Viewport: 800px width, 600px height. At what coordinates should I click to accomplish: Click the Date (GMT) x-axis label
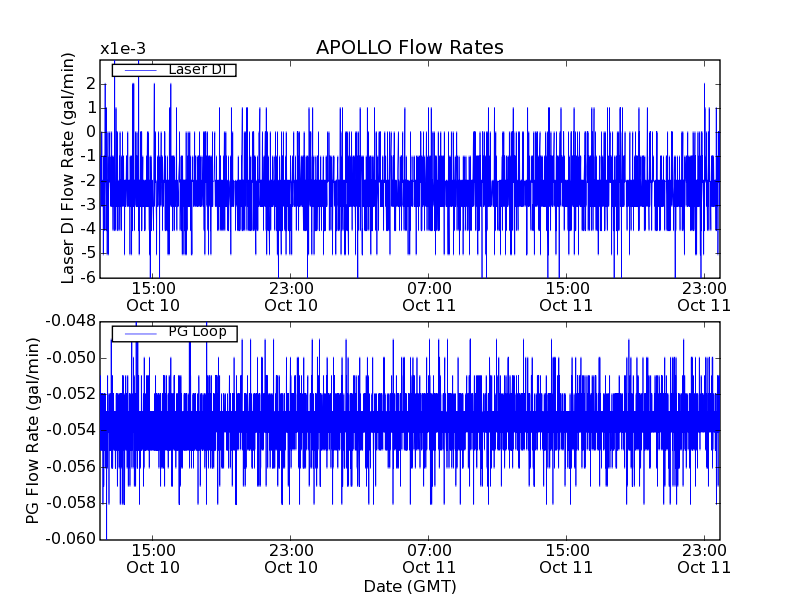point(409,586)
